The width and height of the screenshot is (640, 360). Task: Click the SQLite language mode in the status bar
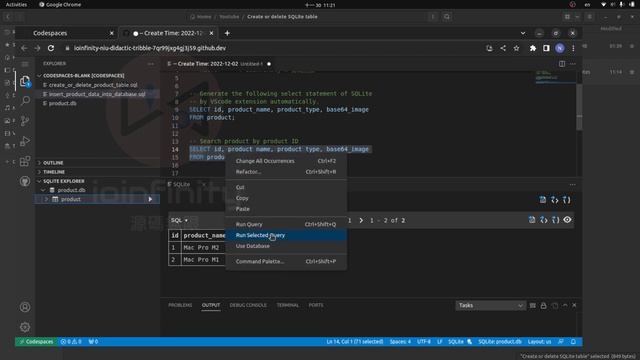[x=456, y=342]
